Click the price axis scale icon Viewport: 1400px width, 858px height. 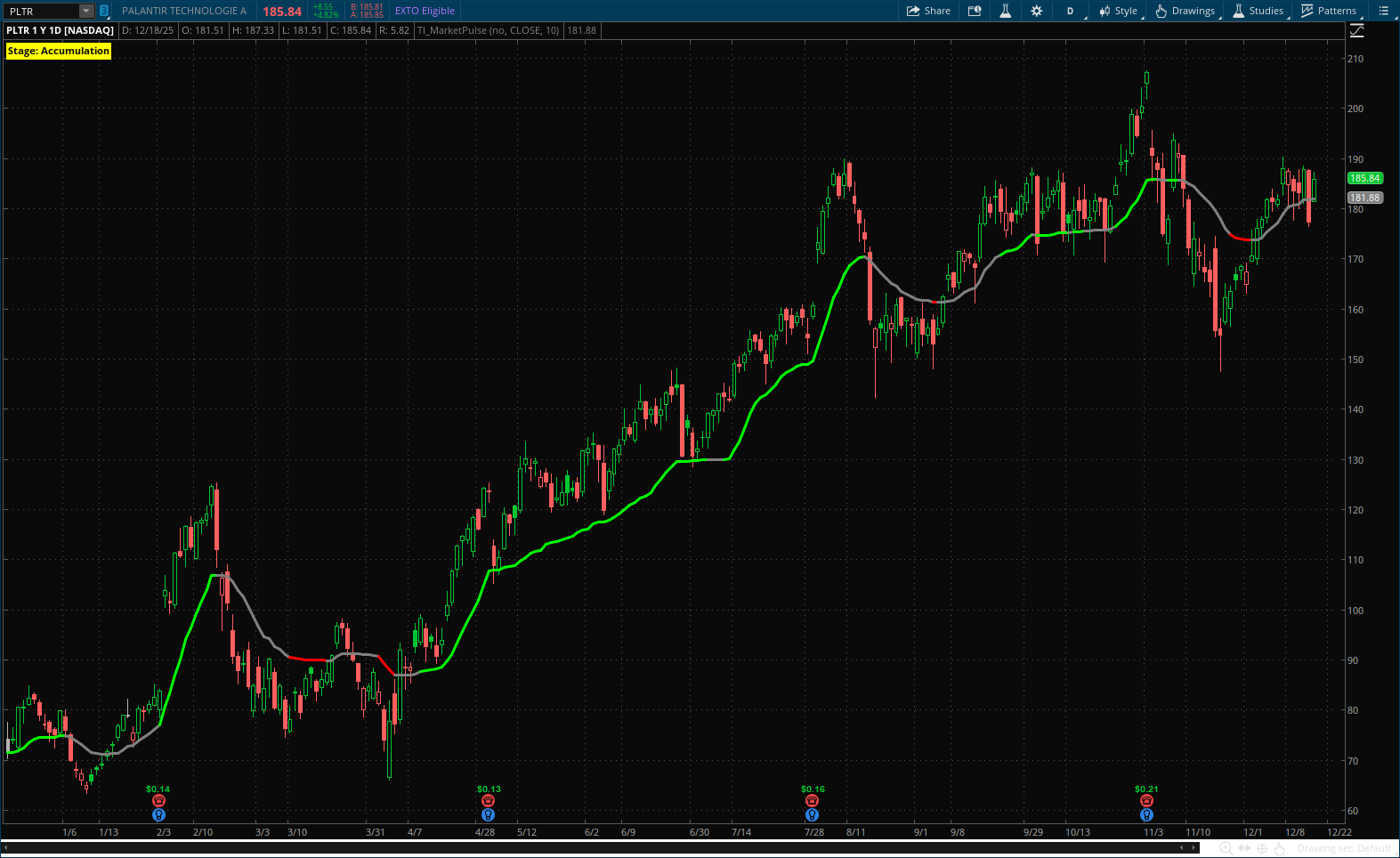tap(1356, 31)
